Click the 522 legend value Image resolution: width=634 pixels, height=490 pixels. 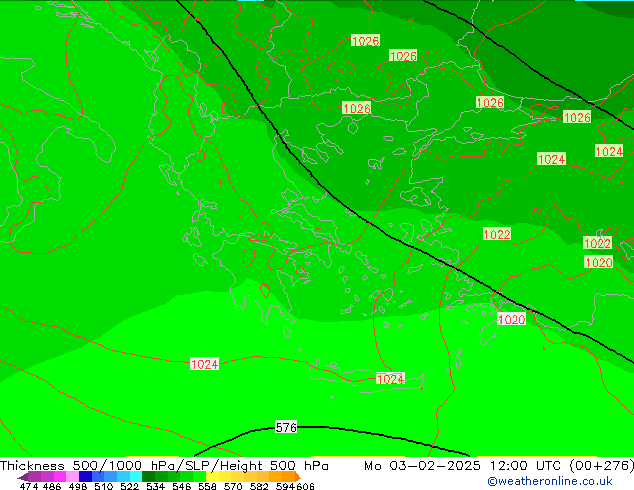129,486
